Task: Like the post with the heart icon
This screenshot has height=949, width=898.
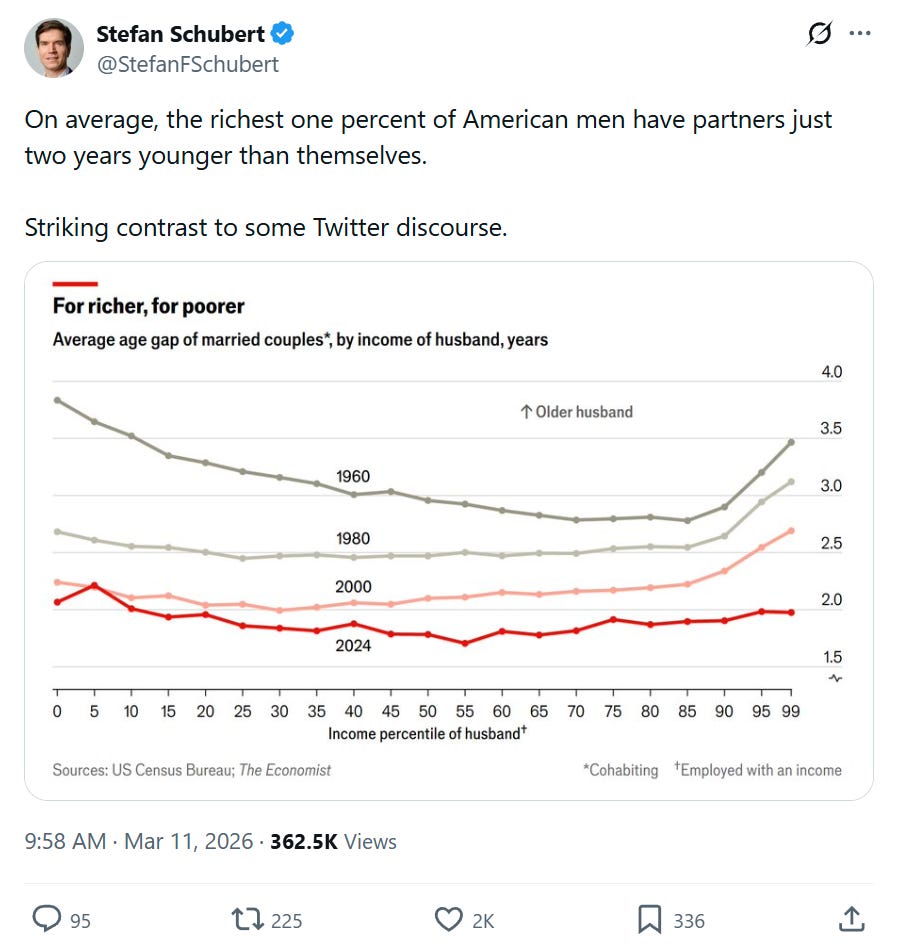Action: (x=449, y=918)
